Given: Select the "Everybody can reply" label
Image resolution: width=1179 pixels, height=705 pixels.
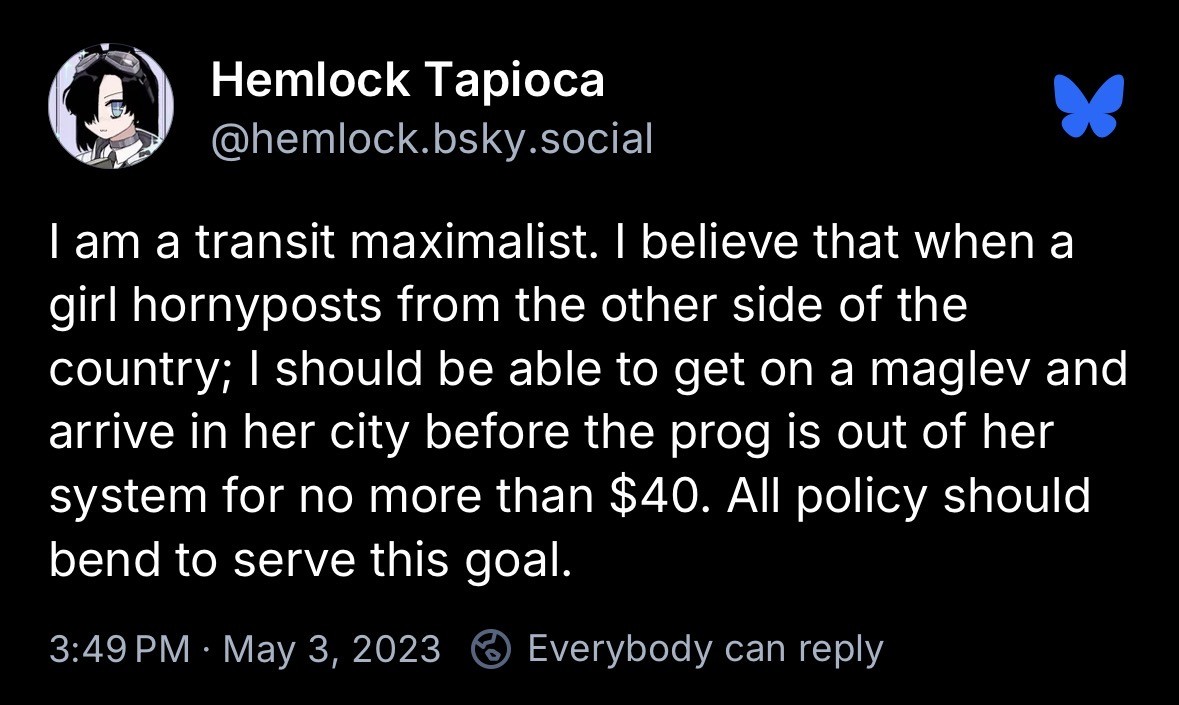Looking at the screenshot, I should coord(705,649).
